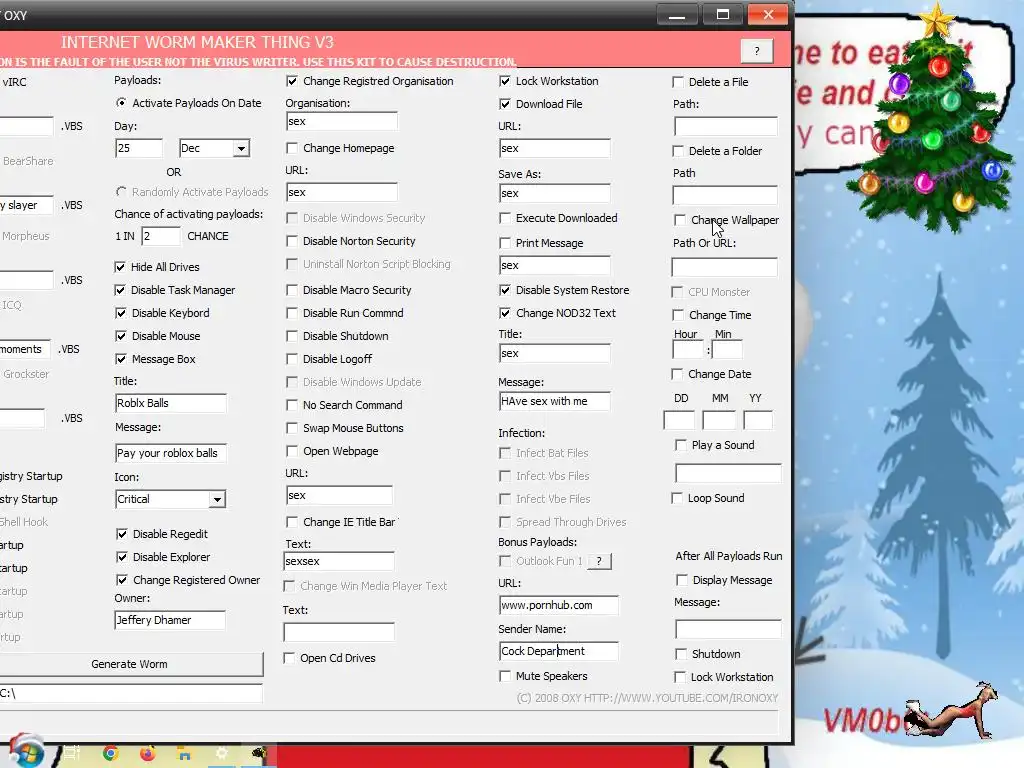Toggle Disable Explorer checkbox
Image resolution: width=1024 pixels, height=768 pixels.
(x=121, y=556)
